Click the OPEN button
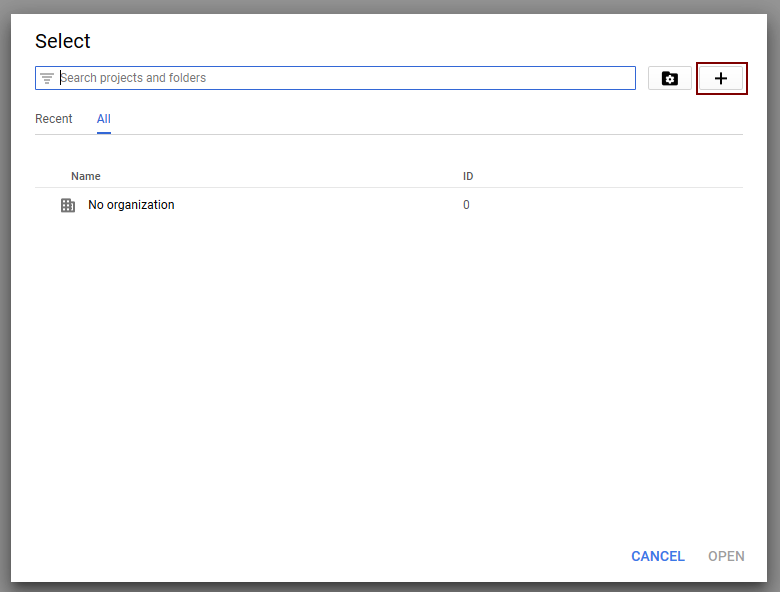The width and height of the screenshot is (780, 592). pyautogui.click(x=726, y=556)
